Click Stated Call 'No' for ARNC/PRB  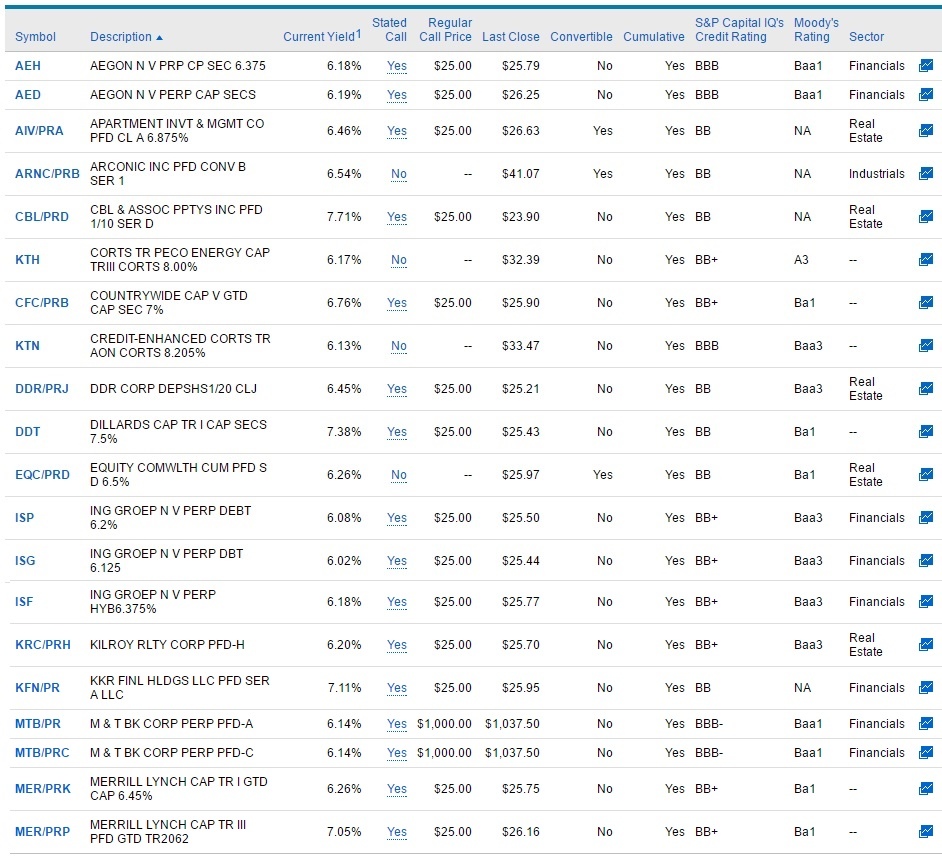(x=398, y=174)
